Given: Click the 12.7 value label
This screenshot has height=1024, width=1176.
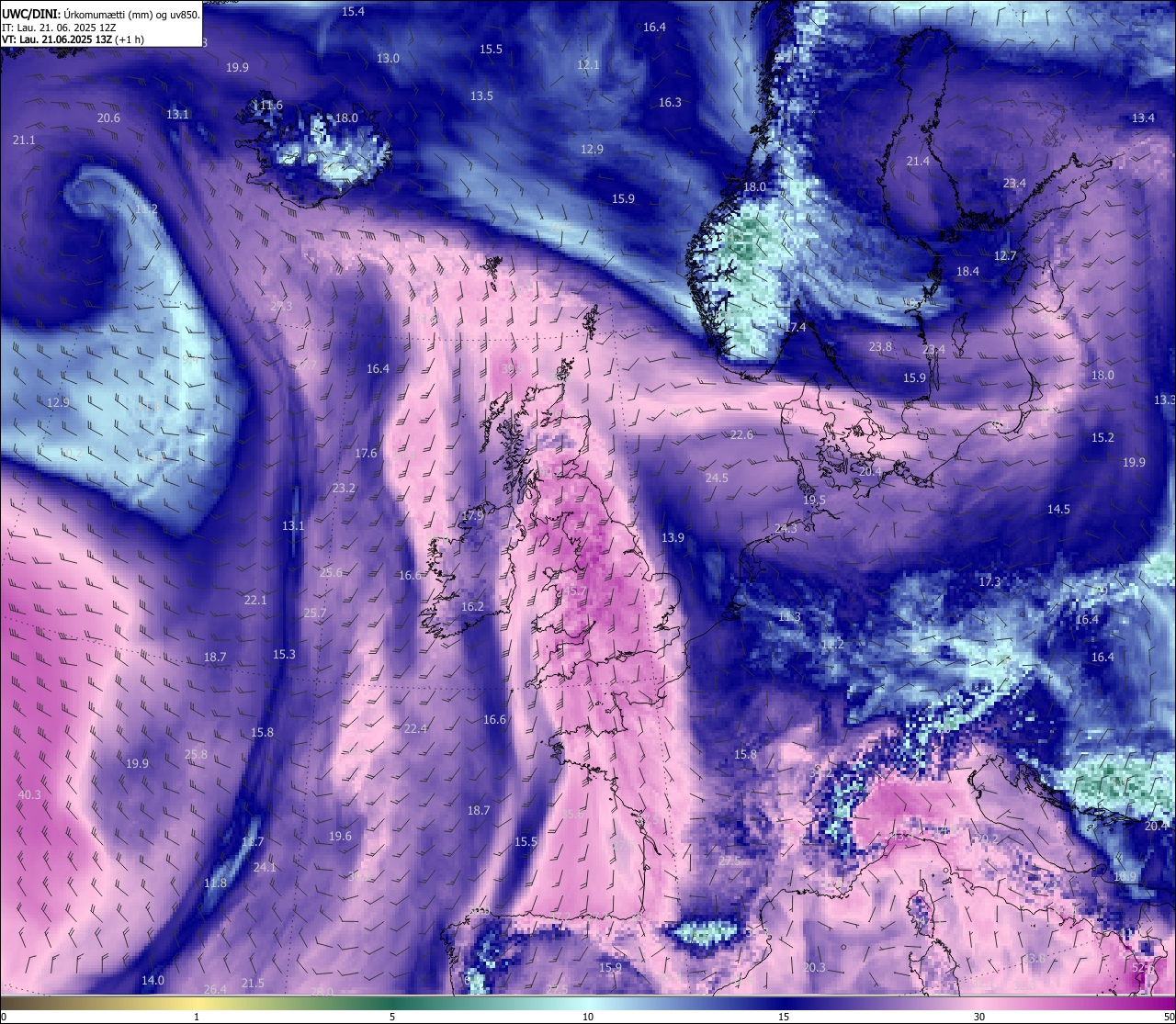Looking at the screenshot, I should tap(1005, 255).
